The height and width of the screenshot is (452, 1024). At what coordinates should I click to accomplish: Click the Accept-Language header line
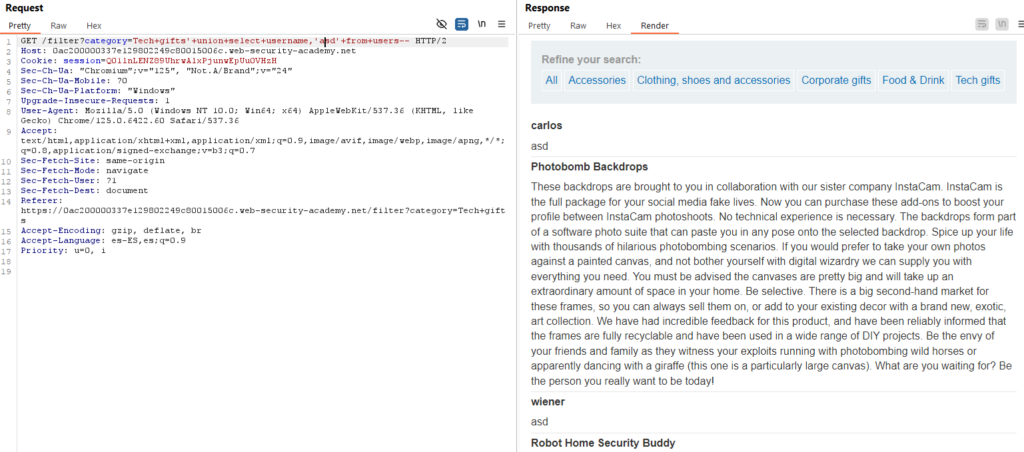pos(103,240)
